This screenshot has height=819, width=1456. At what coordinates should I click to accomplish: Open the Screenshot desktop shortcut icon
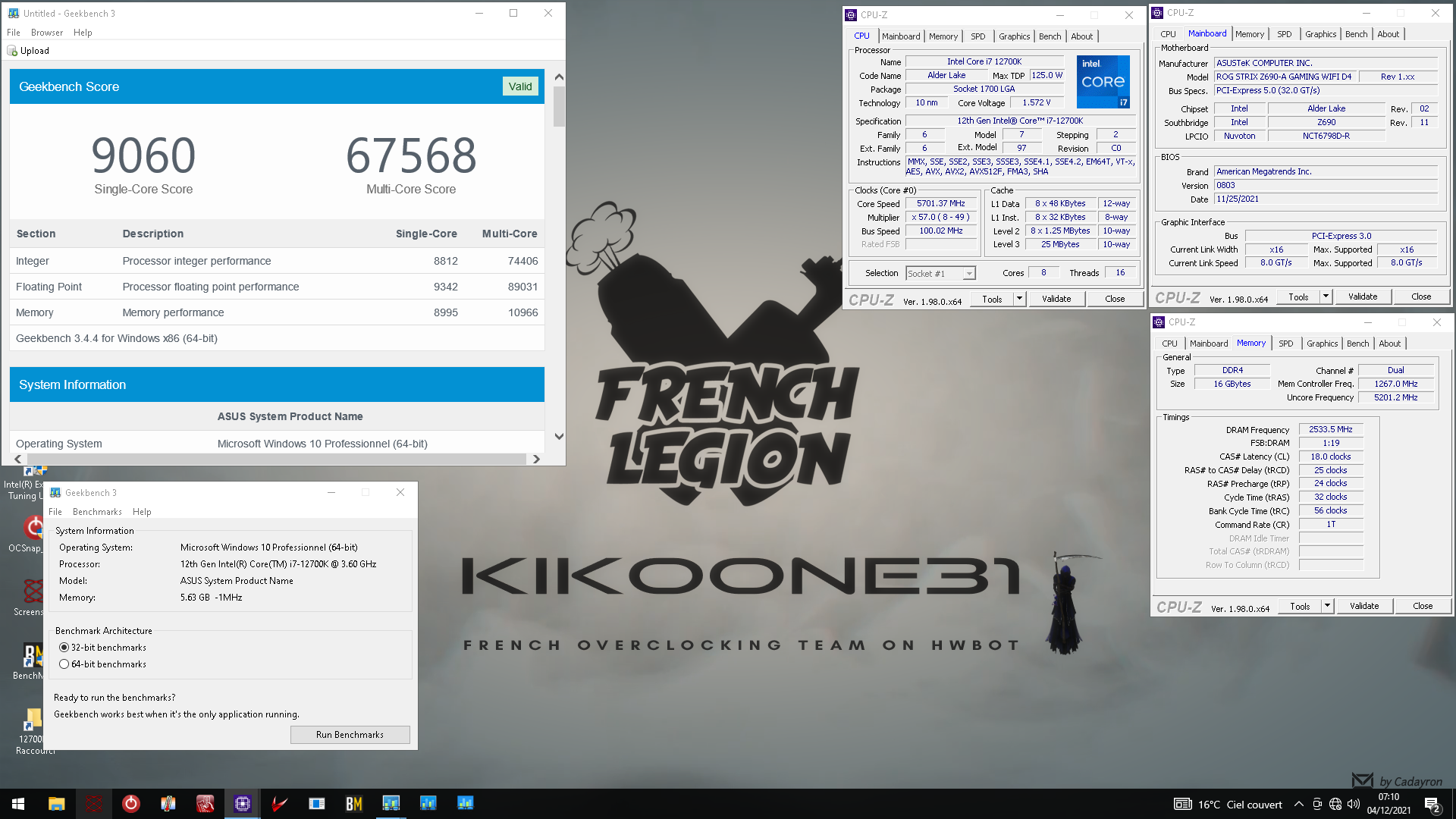[29, 598]
